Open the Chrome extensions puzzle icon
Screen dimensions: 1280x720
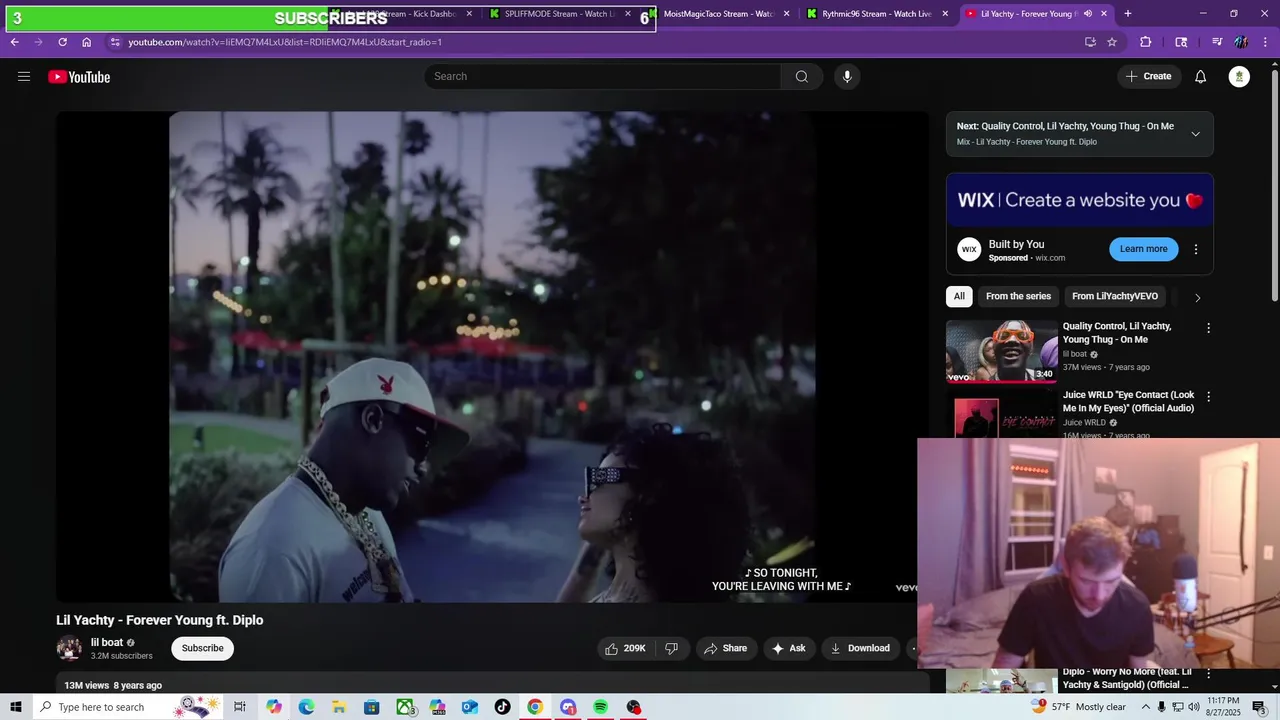(x=1146, y=42)
